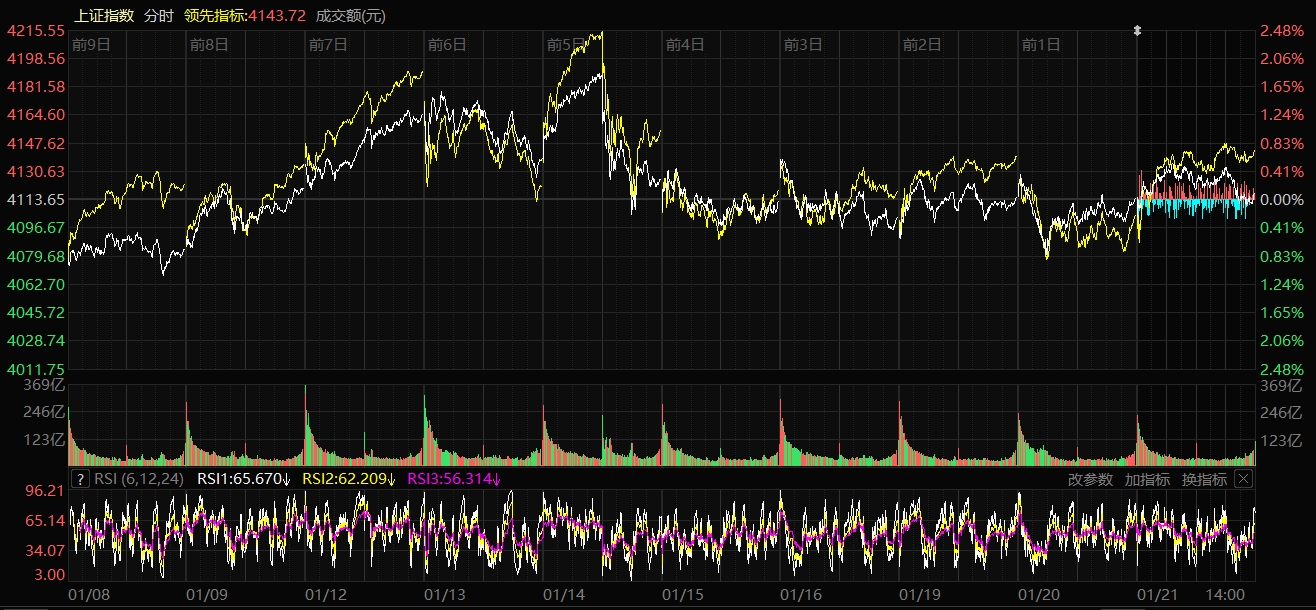Open 改参数 to modify RSI parameters

pyautogui.click(x=1090, y=479)
